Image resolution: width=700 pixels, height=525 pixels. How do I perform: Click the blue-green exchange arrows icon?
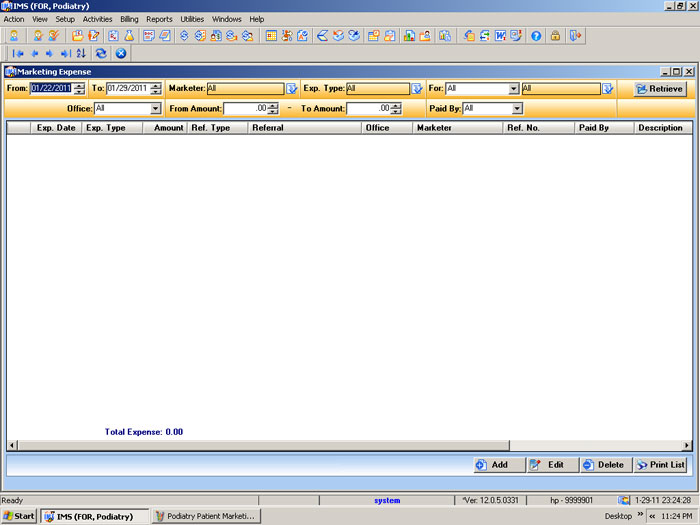point(484,36)
